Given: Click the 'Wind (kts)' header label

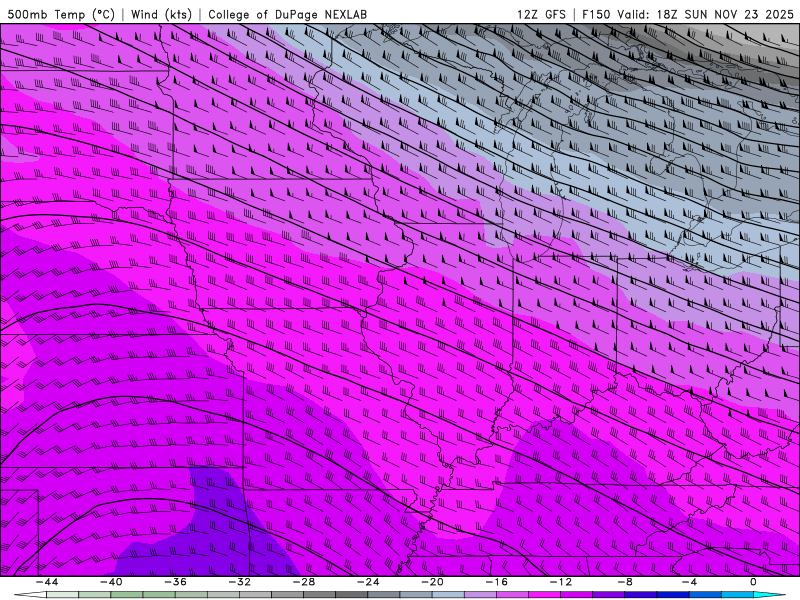Looking at the screenshot, I should (161, 14).
